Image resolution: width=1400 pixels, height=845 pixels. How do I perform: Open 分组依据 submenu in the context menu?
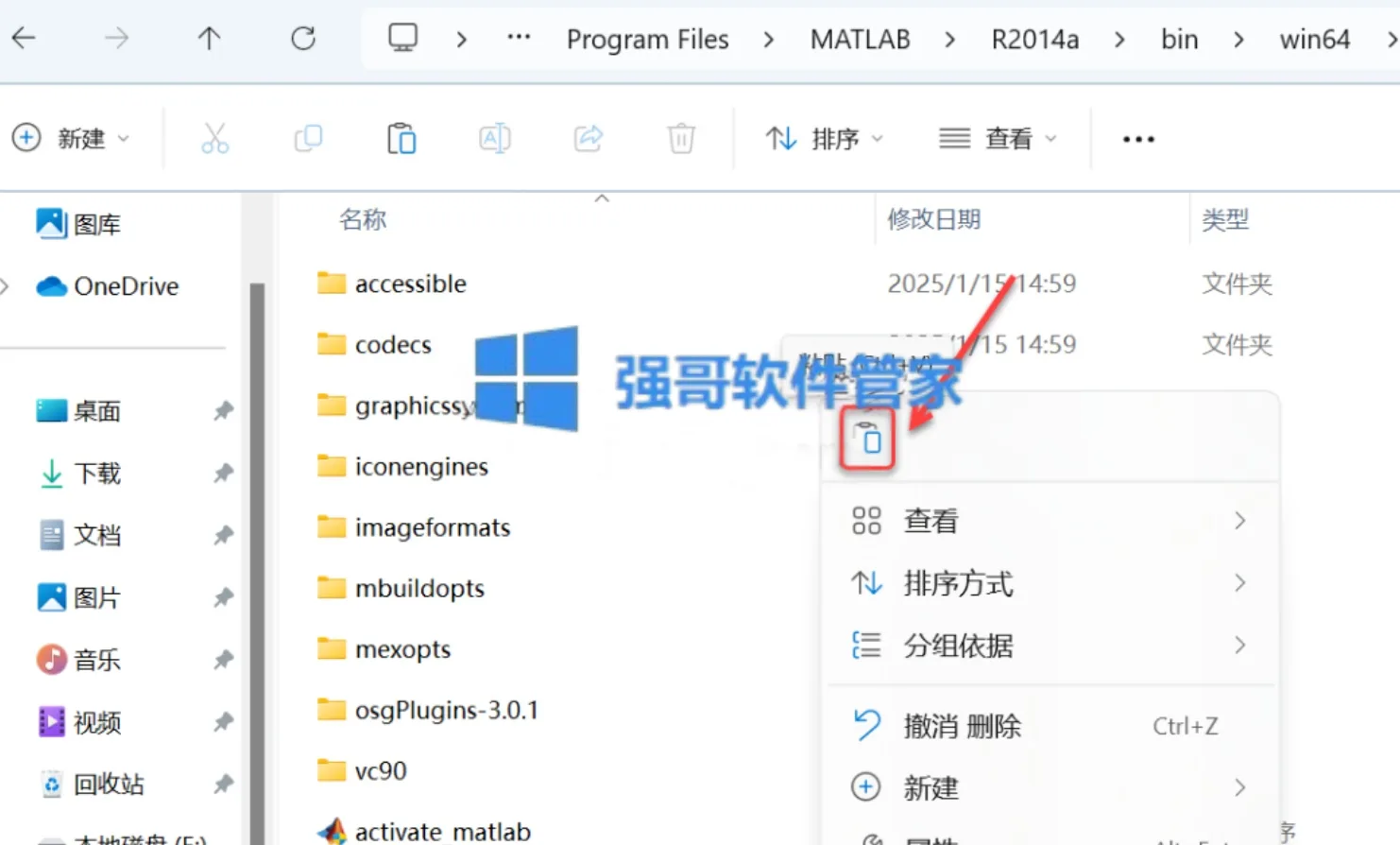click(1049, 646)
